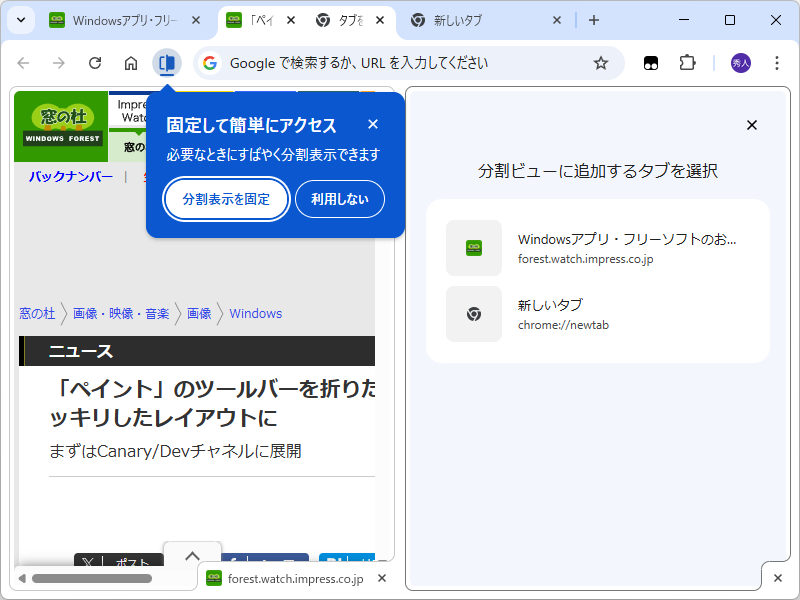The width and height of the screenshot is (800, 600).
Task: Click the 秀人 profile avatar
Action: click(x=736, y=62)
